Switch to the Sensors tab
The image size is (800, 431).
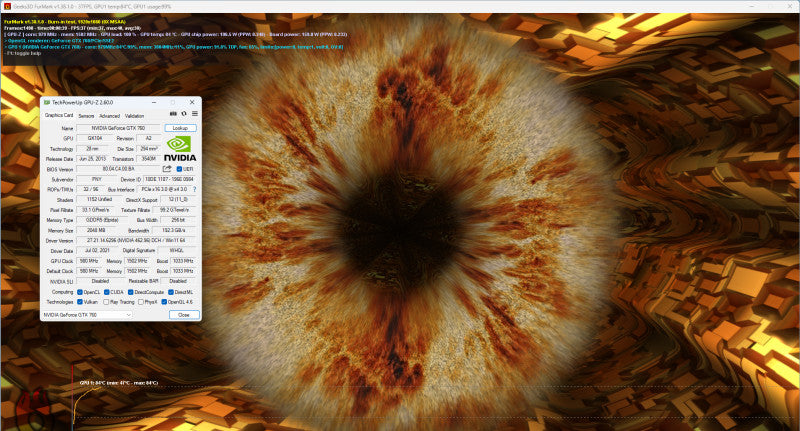(86, 116)
